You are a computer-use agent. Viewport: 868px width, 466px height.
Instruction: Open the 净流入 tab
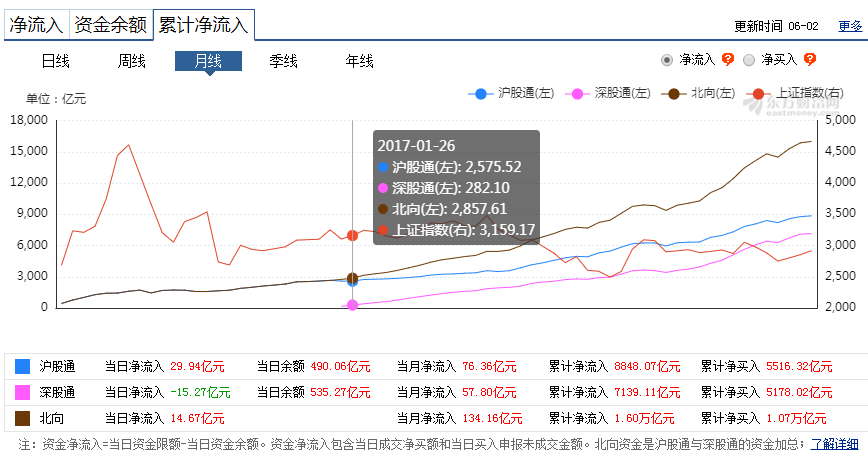point(37,25)
